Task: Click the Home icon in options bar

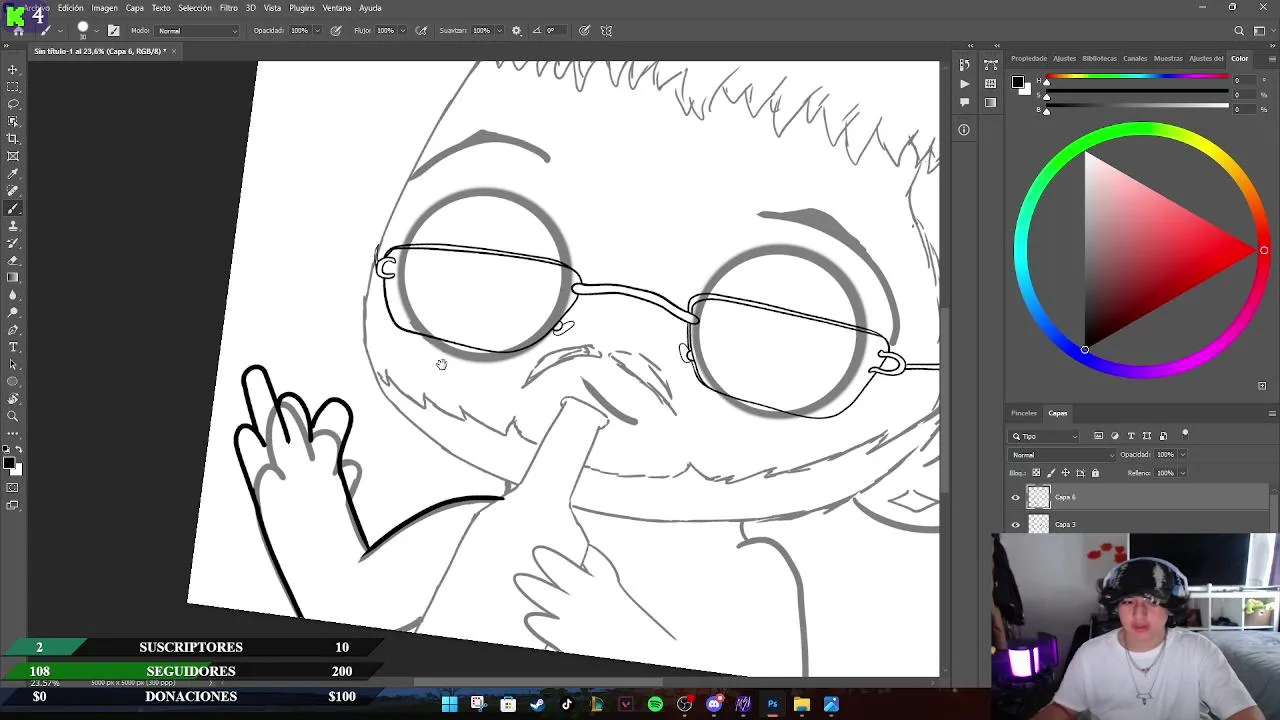Action: coord(18,31)
